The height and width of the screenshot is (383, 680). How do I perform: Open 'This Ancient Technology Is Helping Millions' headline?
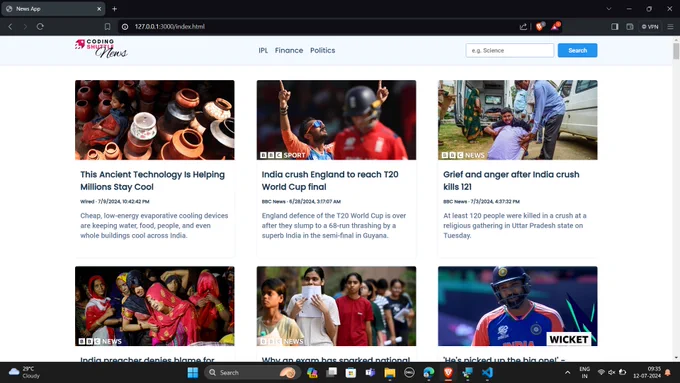coord(153,180)
